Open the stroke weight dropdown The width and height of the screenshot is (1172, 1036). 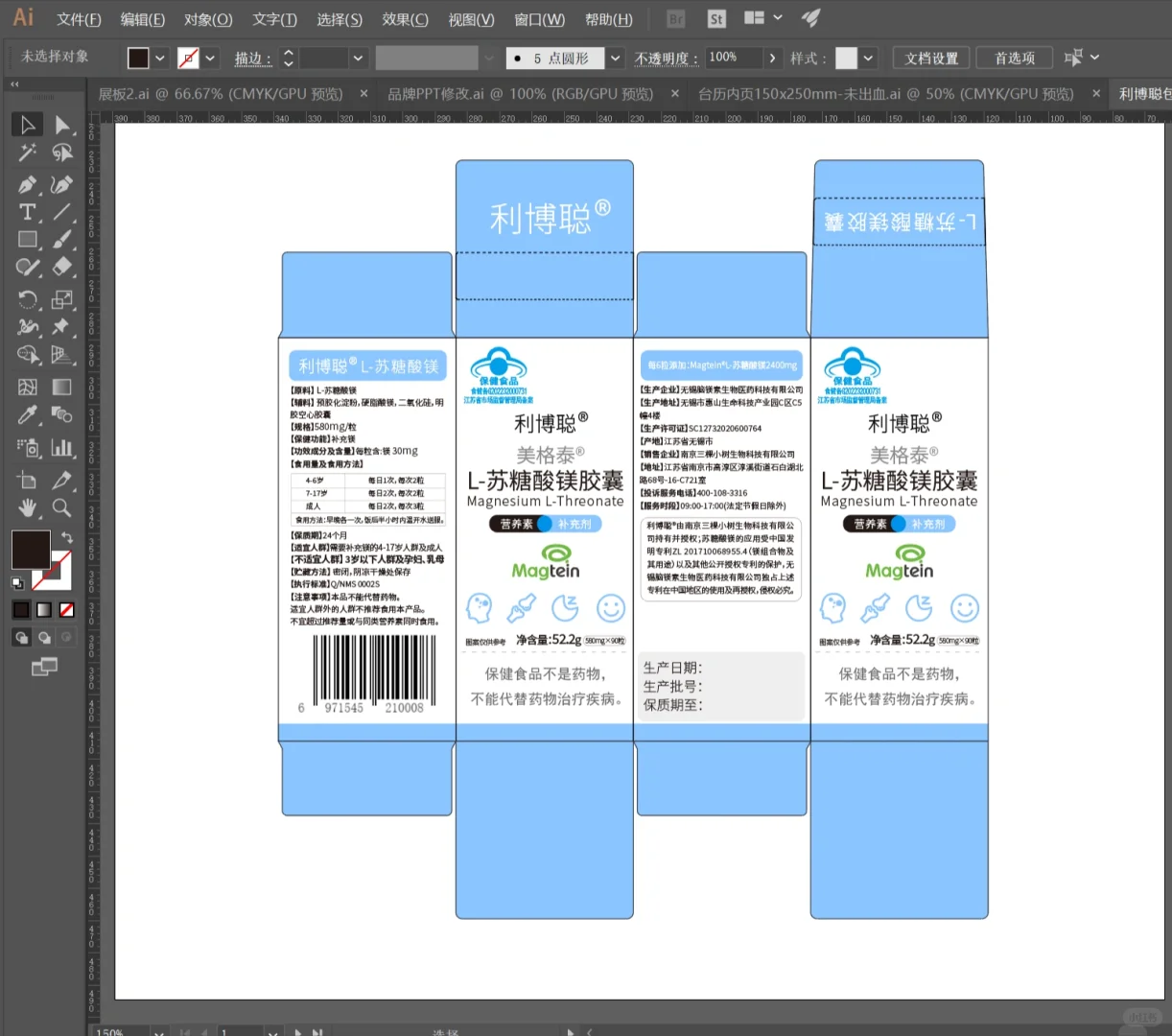click(x=358, y=58)
